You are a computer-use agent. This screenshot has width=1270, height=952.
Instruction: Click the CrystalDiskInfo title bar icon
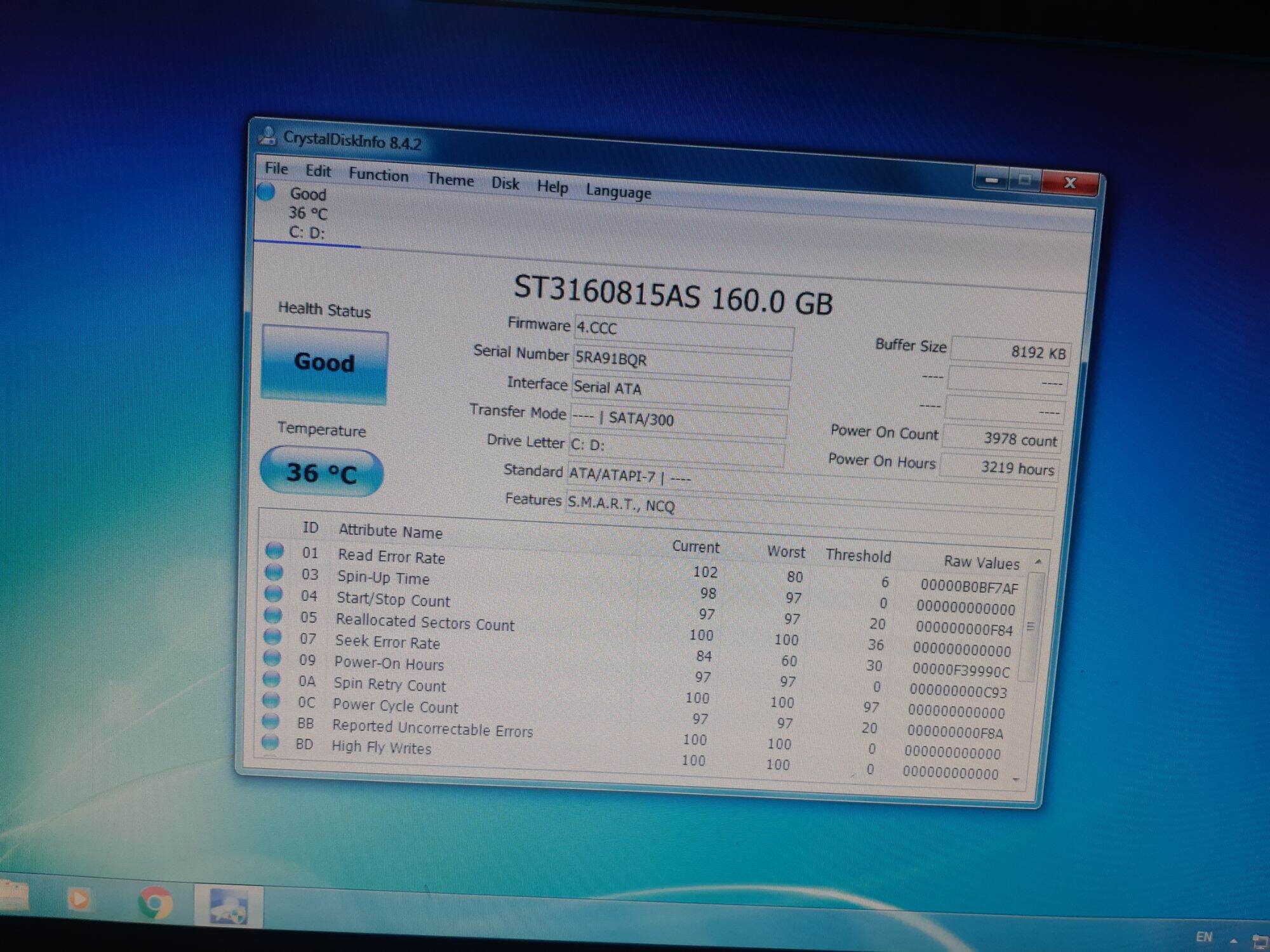(267, 135)
